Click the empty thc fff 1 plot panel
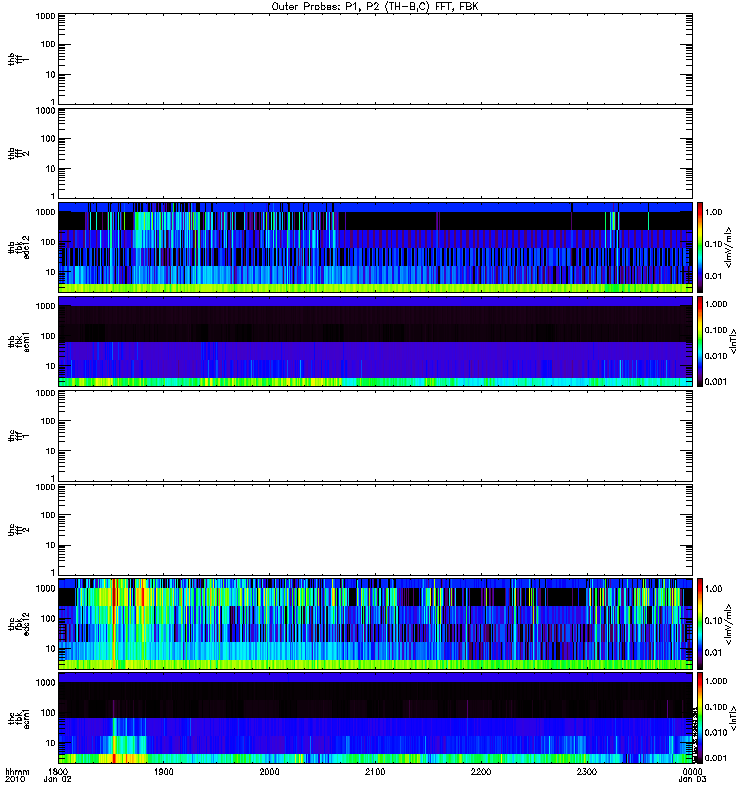The width and height of the screenshot is (750, 800). point(375,436)
